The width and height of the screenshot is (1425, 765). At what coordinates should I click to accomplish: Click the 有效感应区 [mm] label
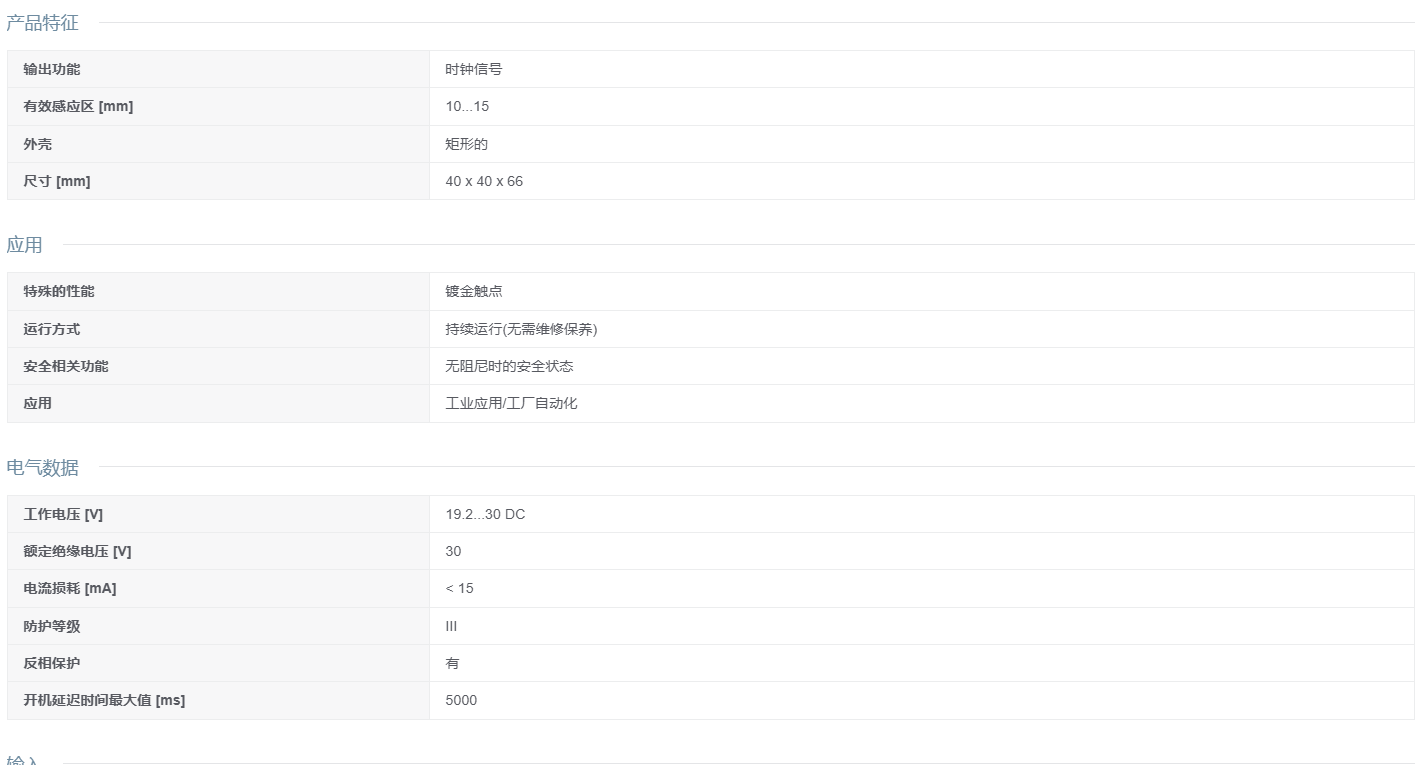(78, 106)
